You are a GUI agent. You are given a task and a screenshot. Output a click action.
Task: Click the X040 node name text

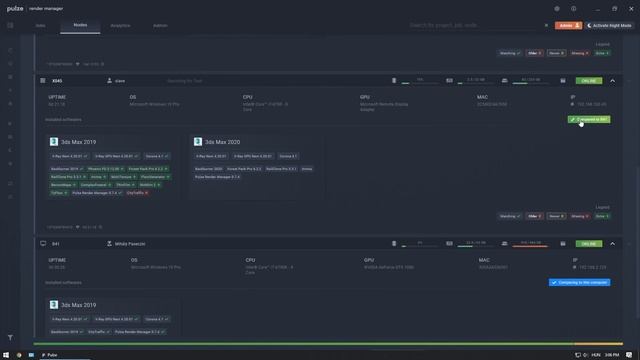(x=57, y=81)
